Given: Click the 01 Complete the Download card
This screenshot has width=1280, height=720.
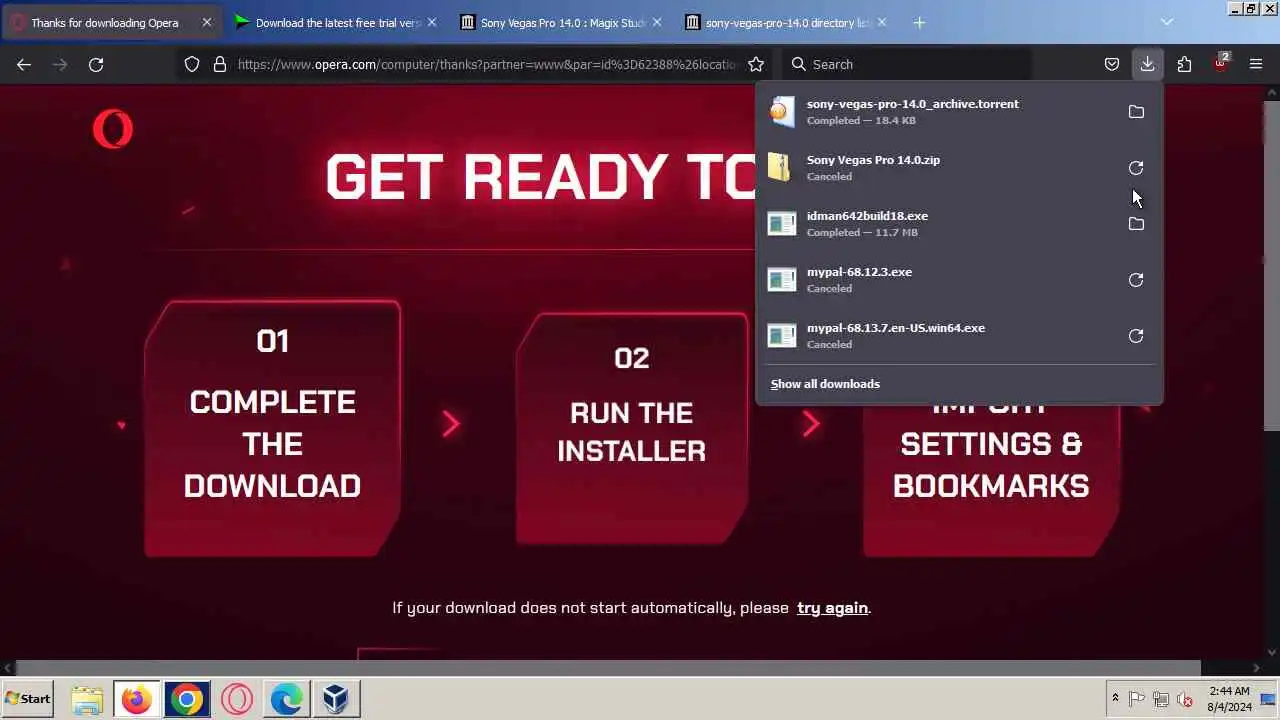Looking at the screenshot, I should point(272,428).
